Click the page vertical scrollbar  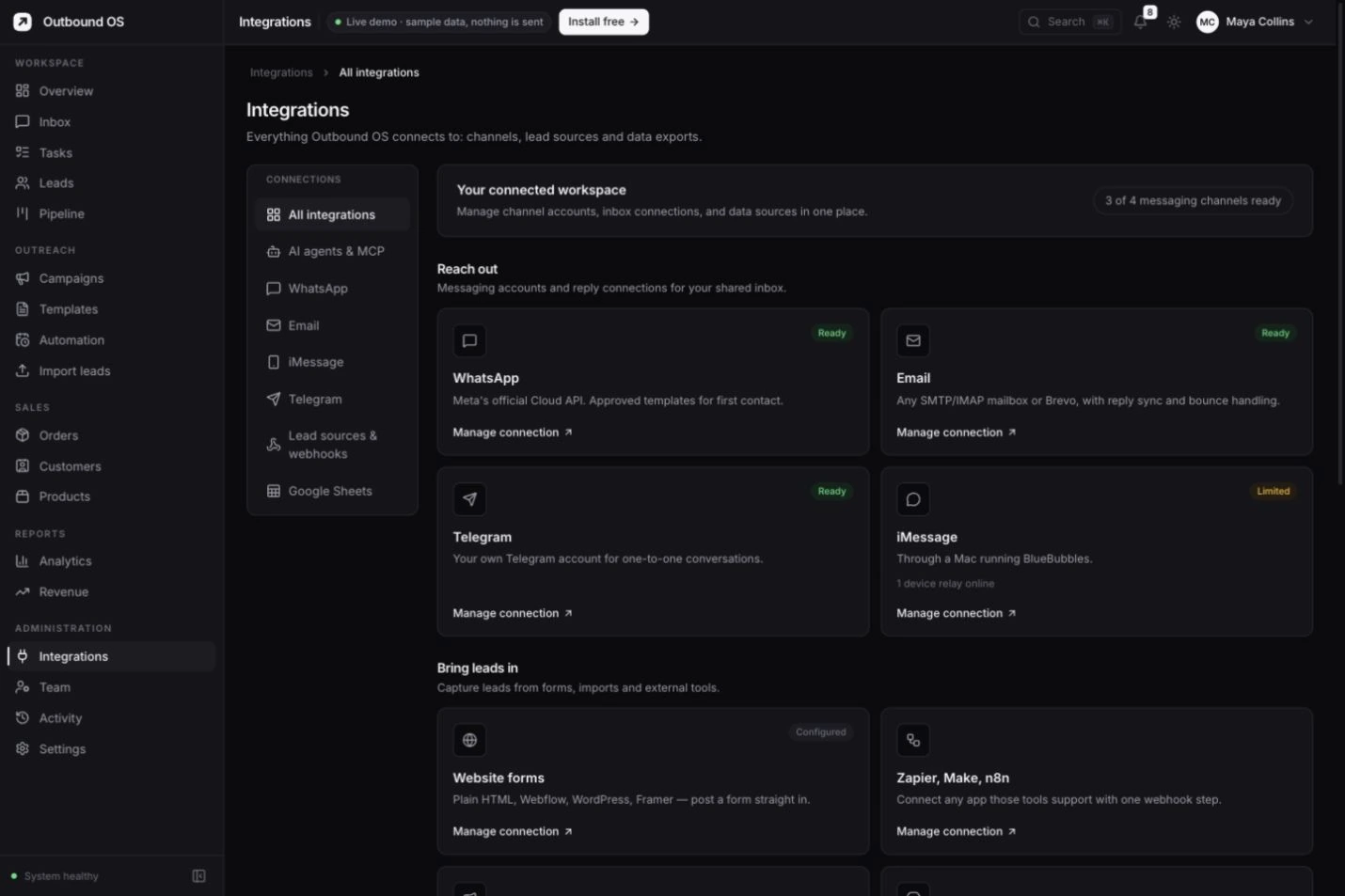[1340, 244]
